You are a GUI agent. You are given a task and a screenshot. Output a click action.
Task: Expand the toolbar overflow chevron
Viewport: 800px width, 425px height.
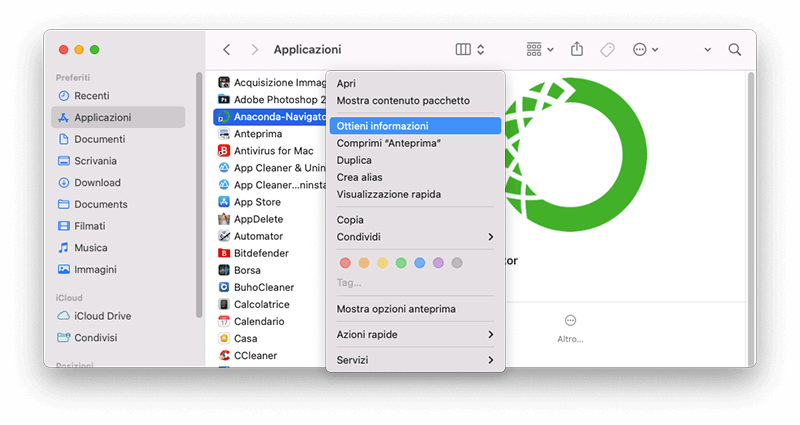[x=708, y=50]
